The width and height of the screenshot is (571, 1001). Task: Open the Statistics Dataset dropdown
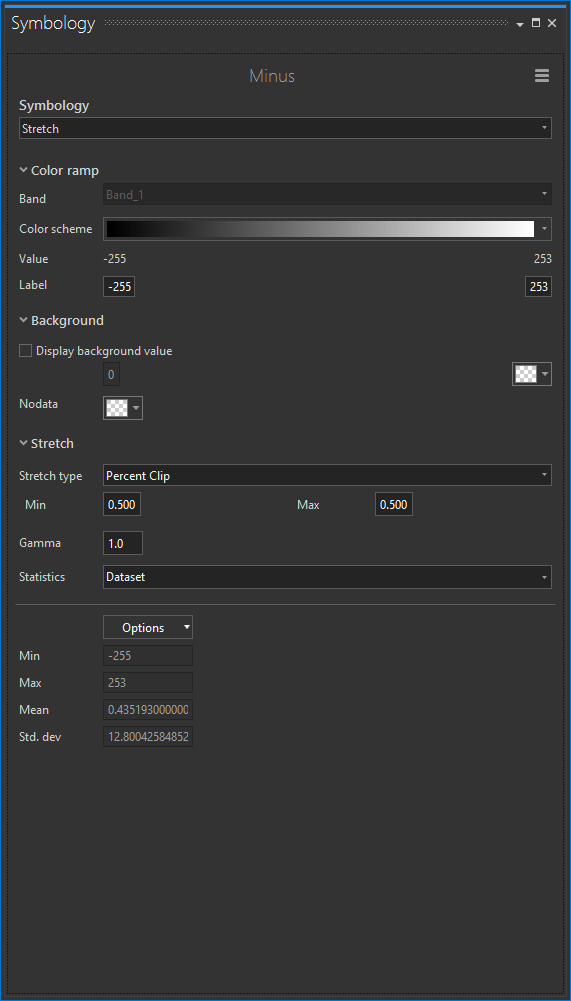point(328,576)
